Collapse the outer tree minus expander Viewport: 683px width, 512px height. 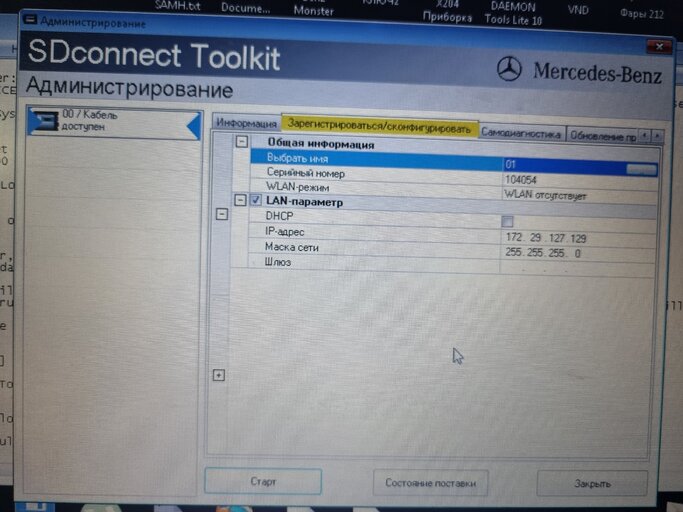[x=222, y=214]
